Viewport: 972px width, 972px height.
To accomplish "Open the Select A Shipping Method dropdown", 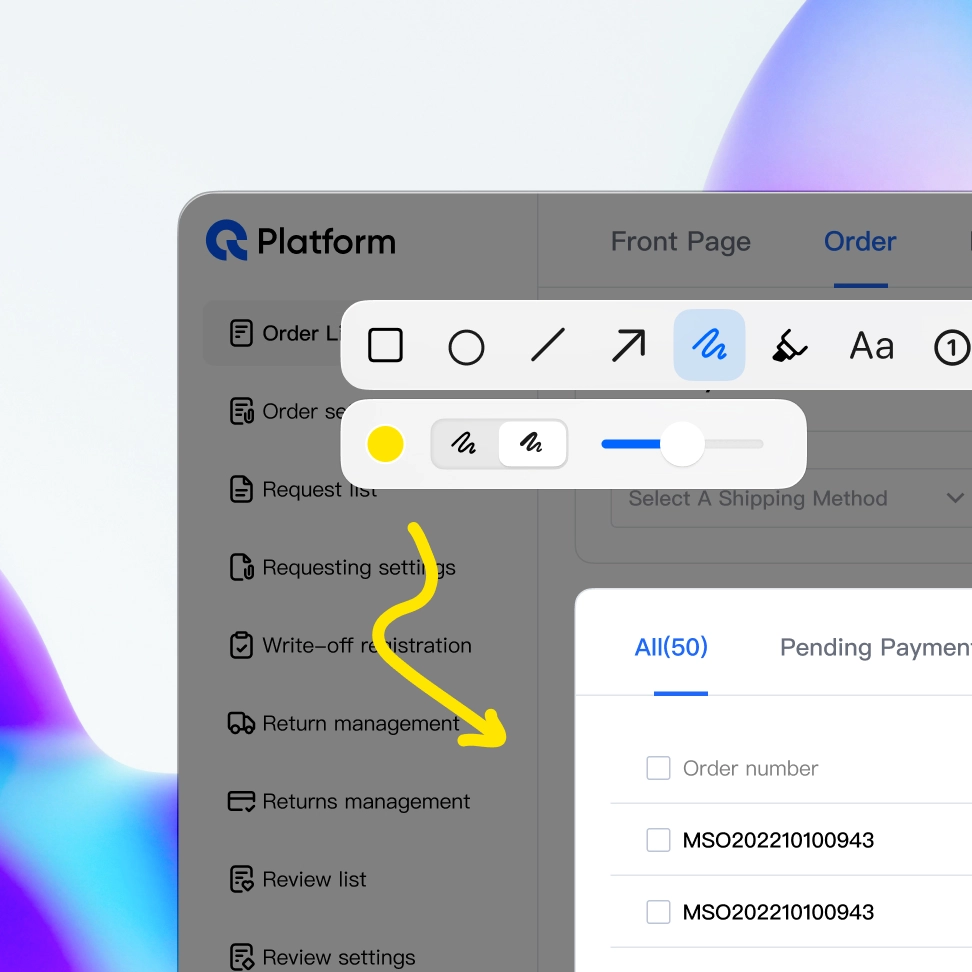I will [x=791, y=498].
